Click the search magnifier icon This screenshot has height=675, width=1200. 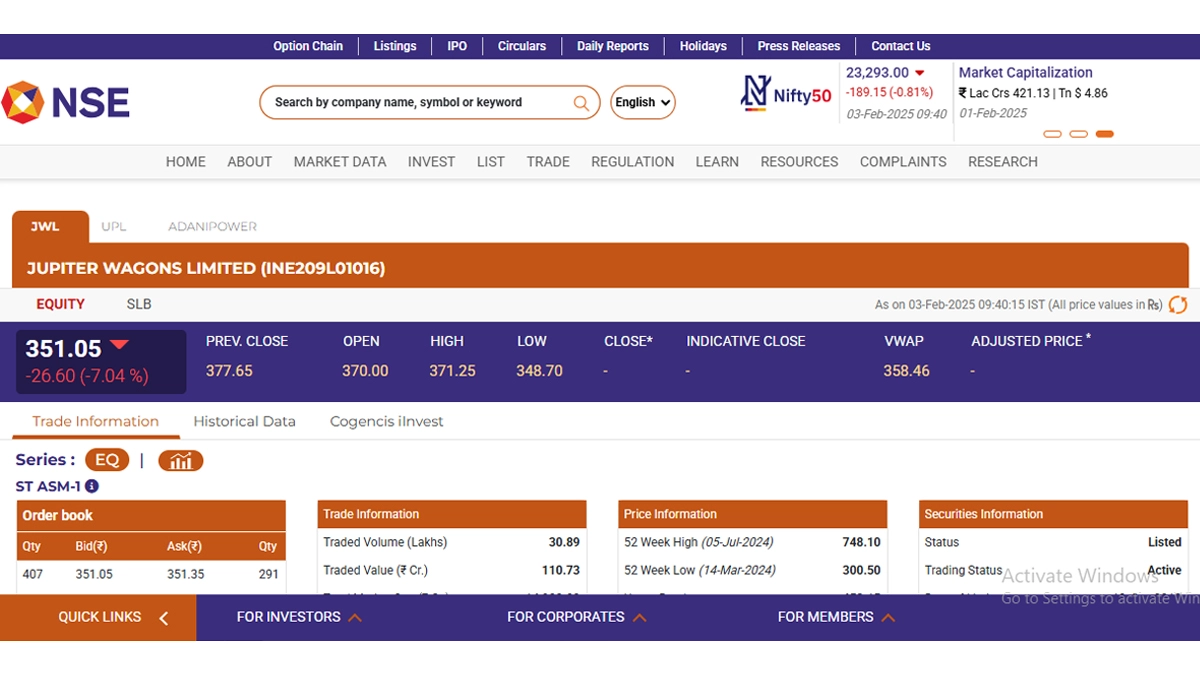581,102
